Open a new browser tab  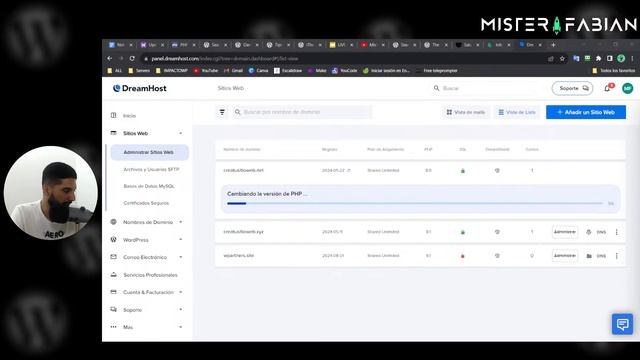(x=553, y=45)
